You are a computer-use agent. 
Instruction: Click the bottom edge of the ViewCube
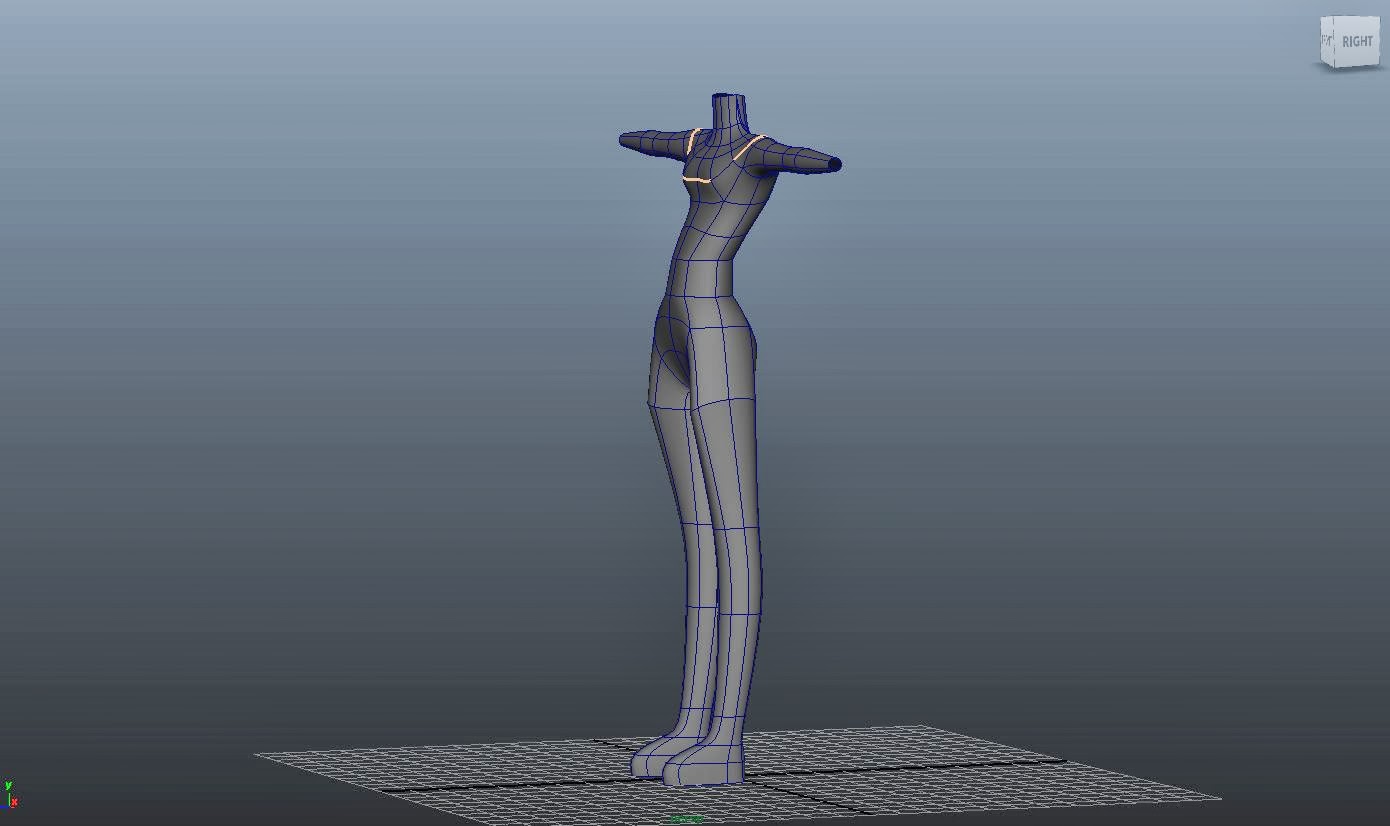[1352, 68]
